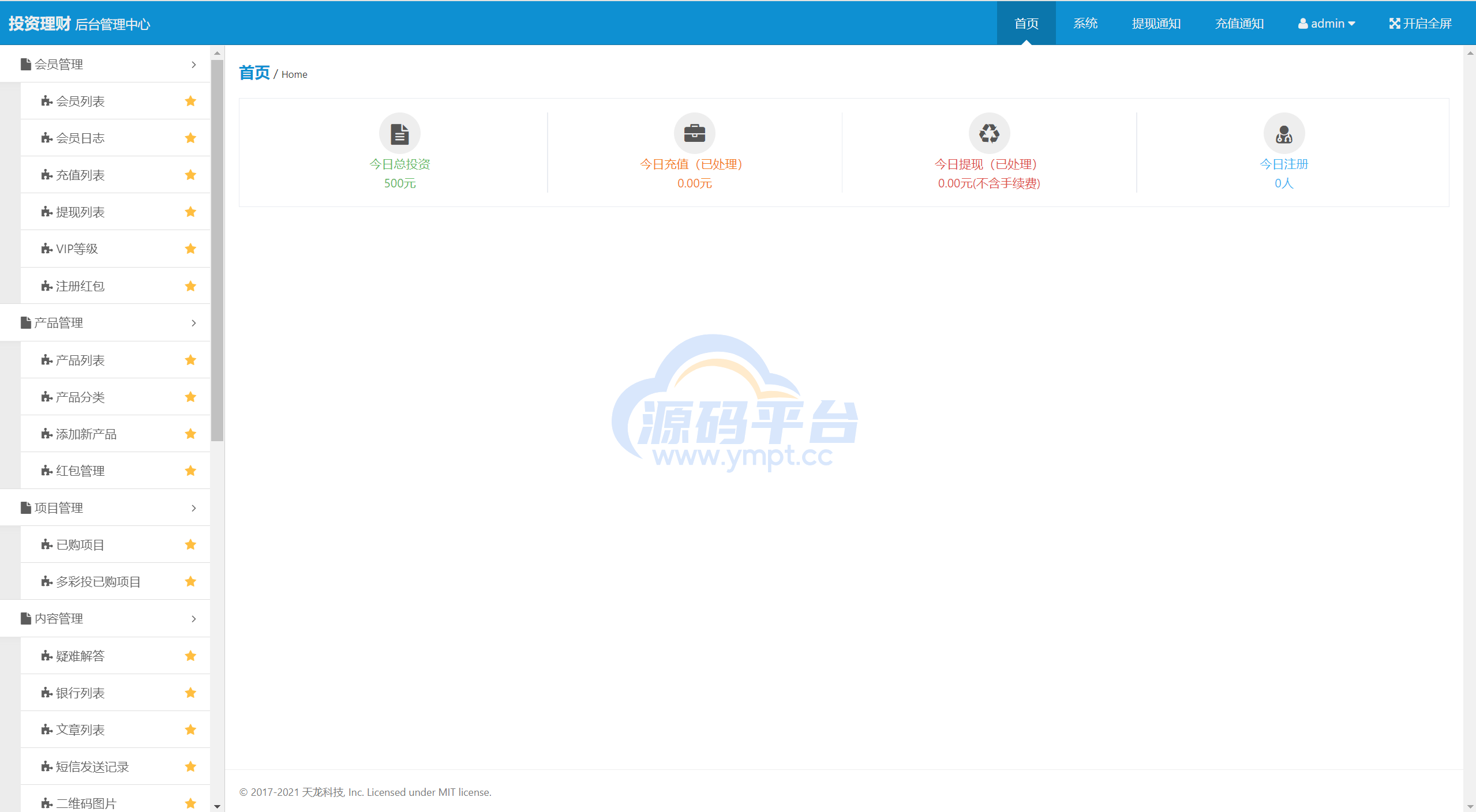Click the star icon for 疑难解答
The height and width of the screenshot is (812, 1476).
coord(190,656)
